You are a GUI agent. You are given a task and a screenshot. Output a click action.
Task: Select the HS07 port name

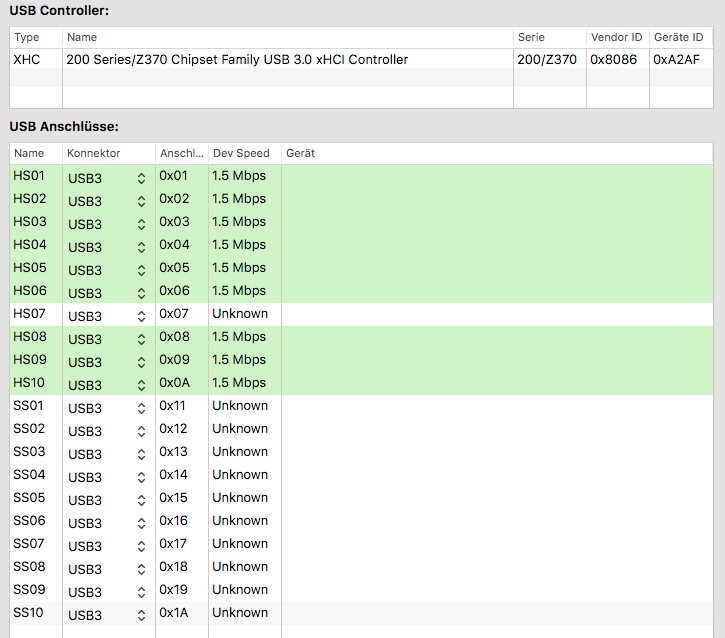point(29,314)
